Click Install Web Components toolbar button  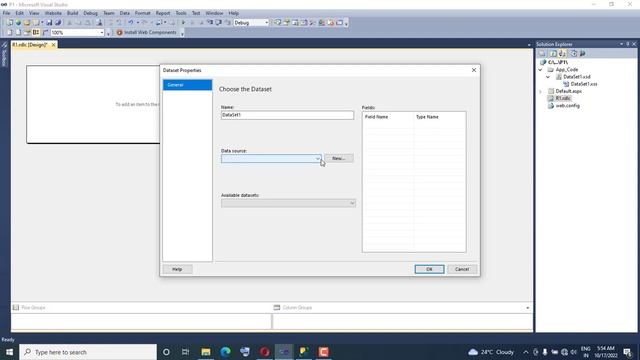(x=147, y=33)
